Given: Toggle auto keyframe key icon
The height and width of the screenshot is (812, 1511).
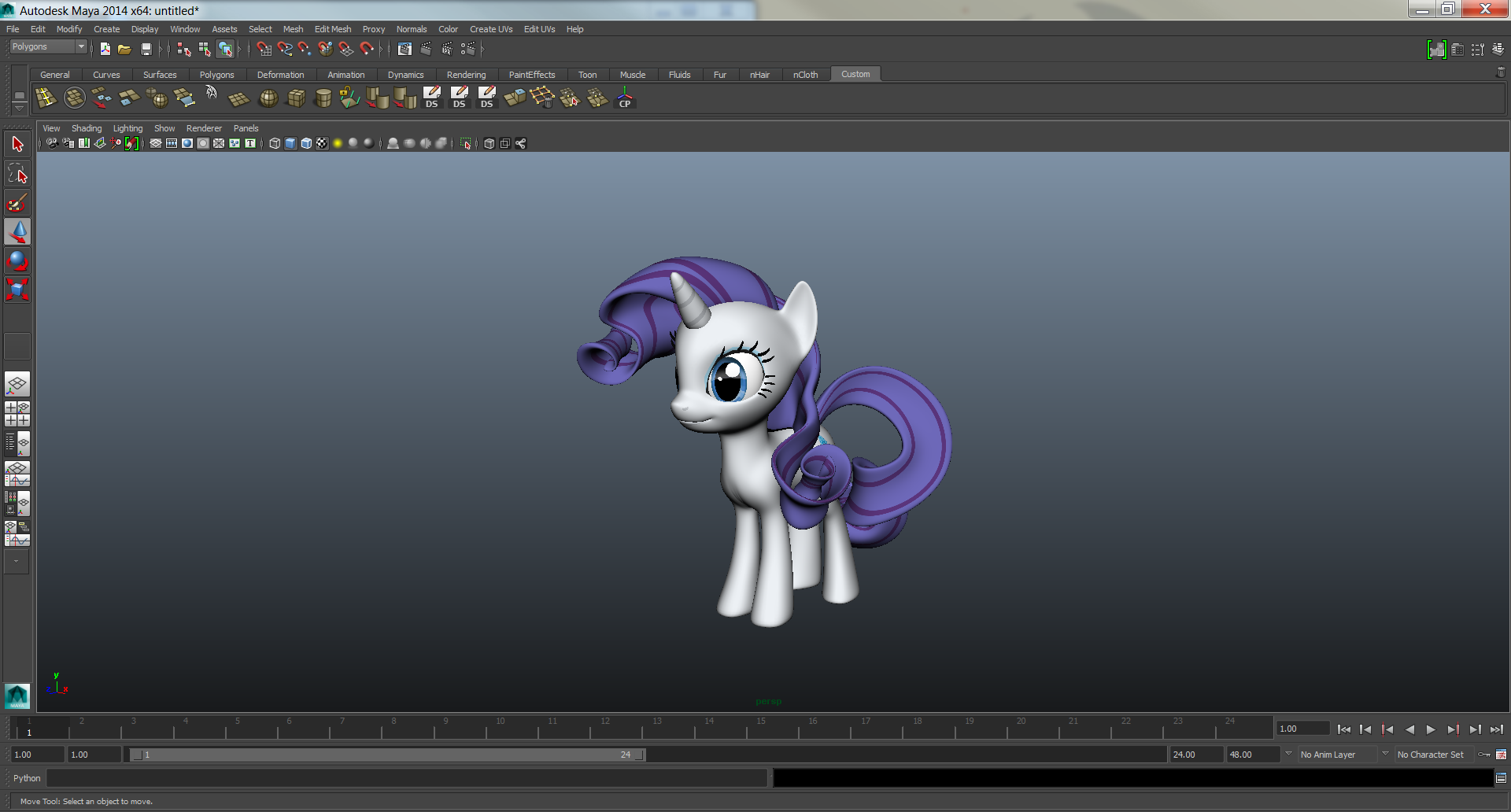Looking at the screenshot, I should pyautogui.click(x=1484, y=755).
